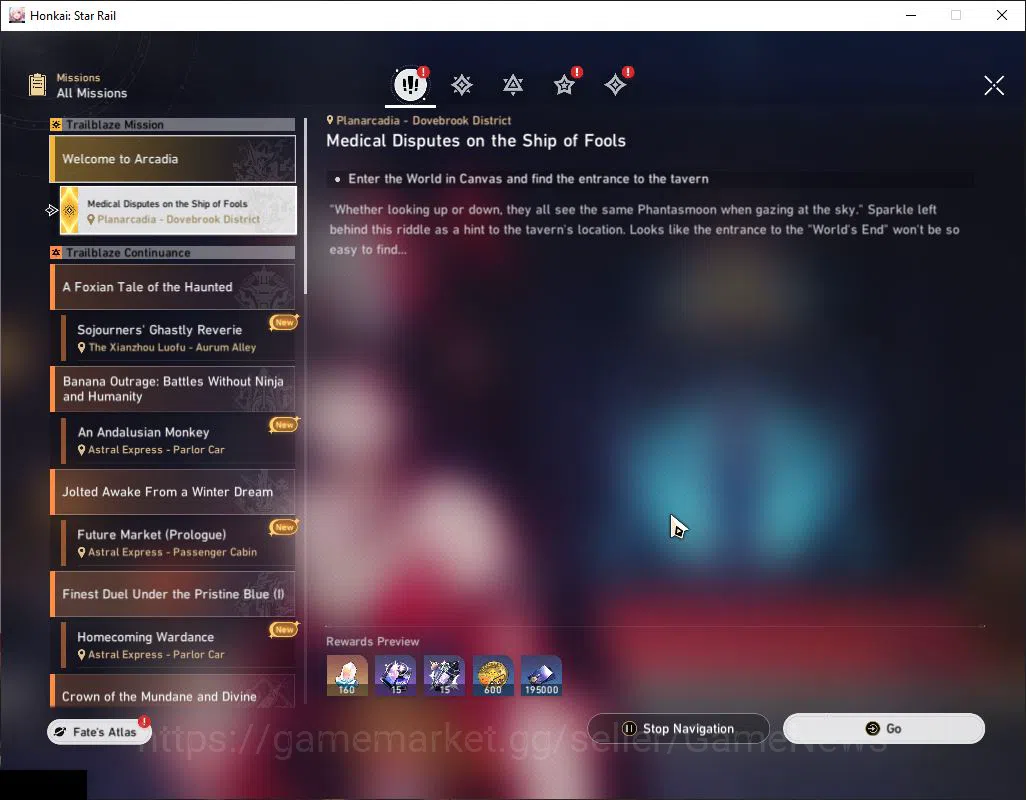View the 160 Stellar Jade reward icon
This screenshot has height=800, width=1026.
tap(347, 676)
